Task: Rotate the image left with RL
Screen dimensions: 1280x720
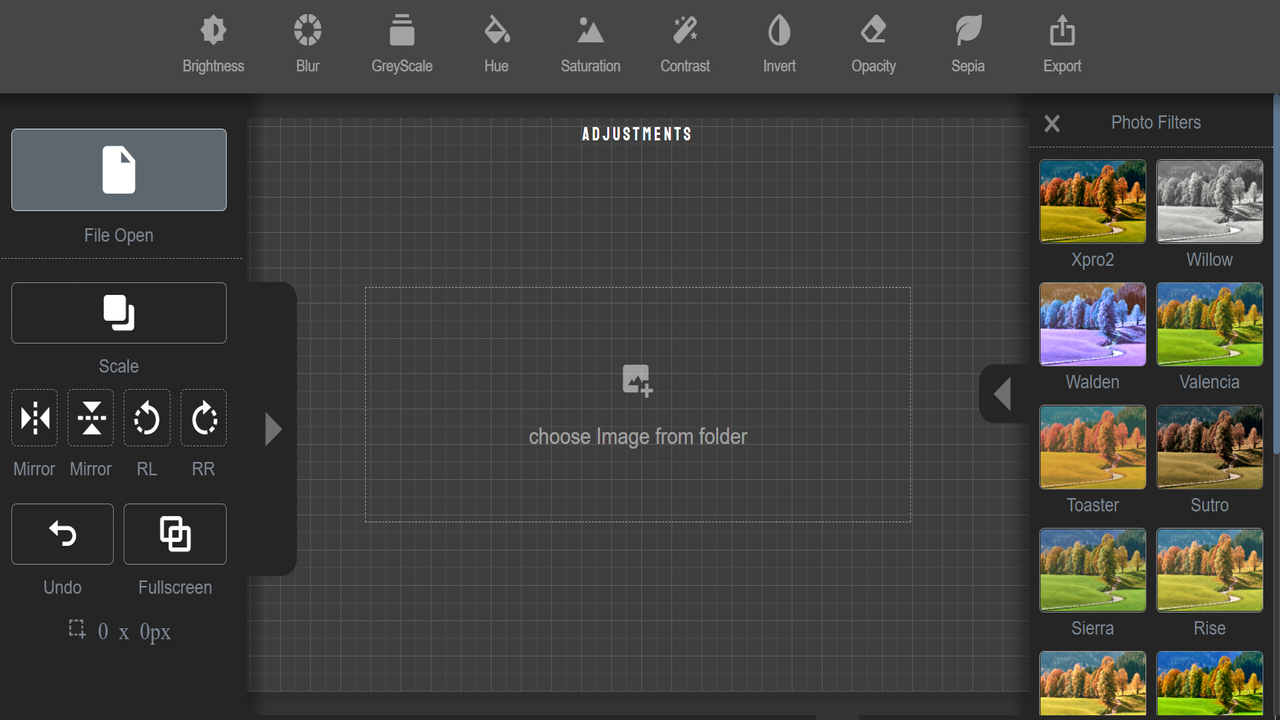Action: tap(146, 417)
